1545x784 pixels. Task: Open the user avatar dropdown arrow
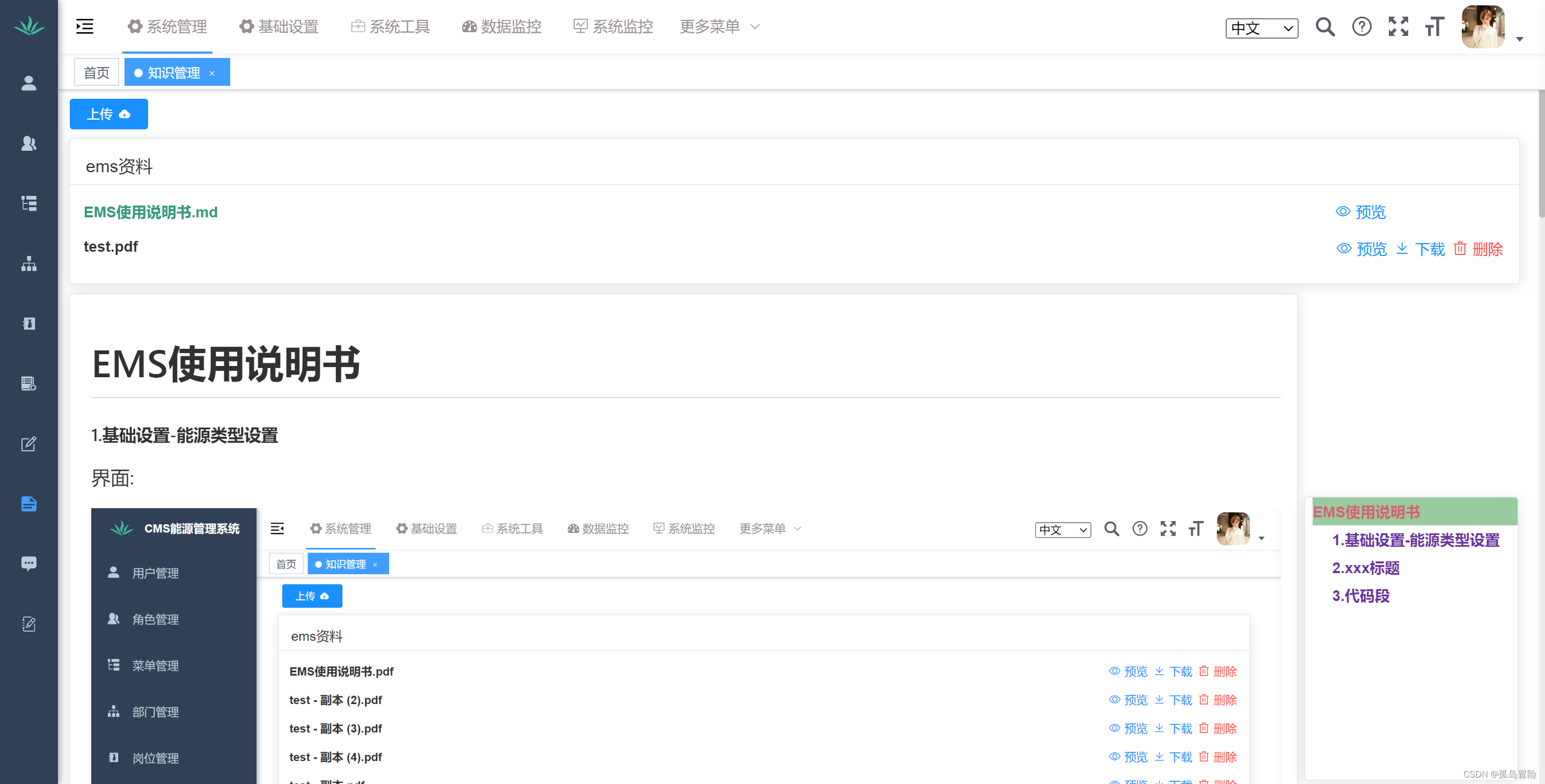pyautogui.click(x=1519, y=39)
